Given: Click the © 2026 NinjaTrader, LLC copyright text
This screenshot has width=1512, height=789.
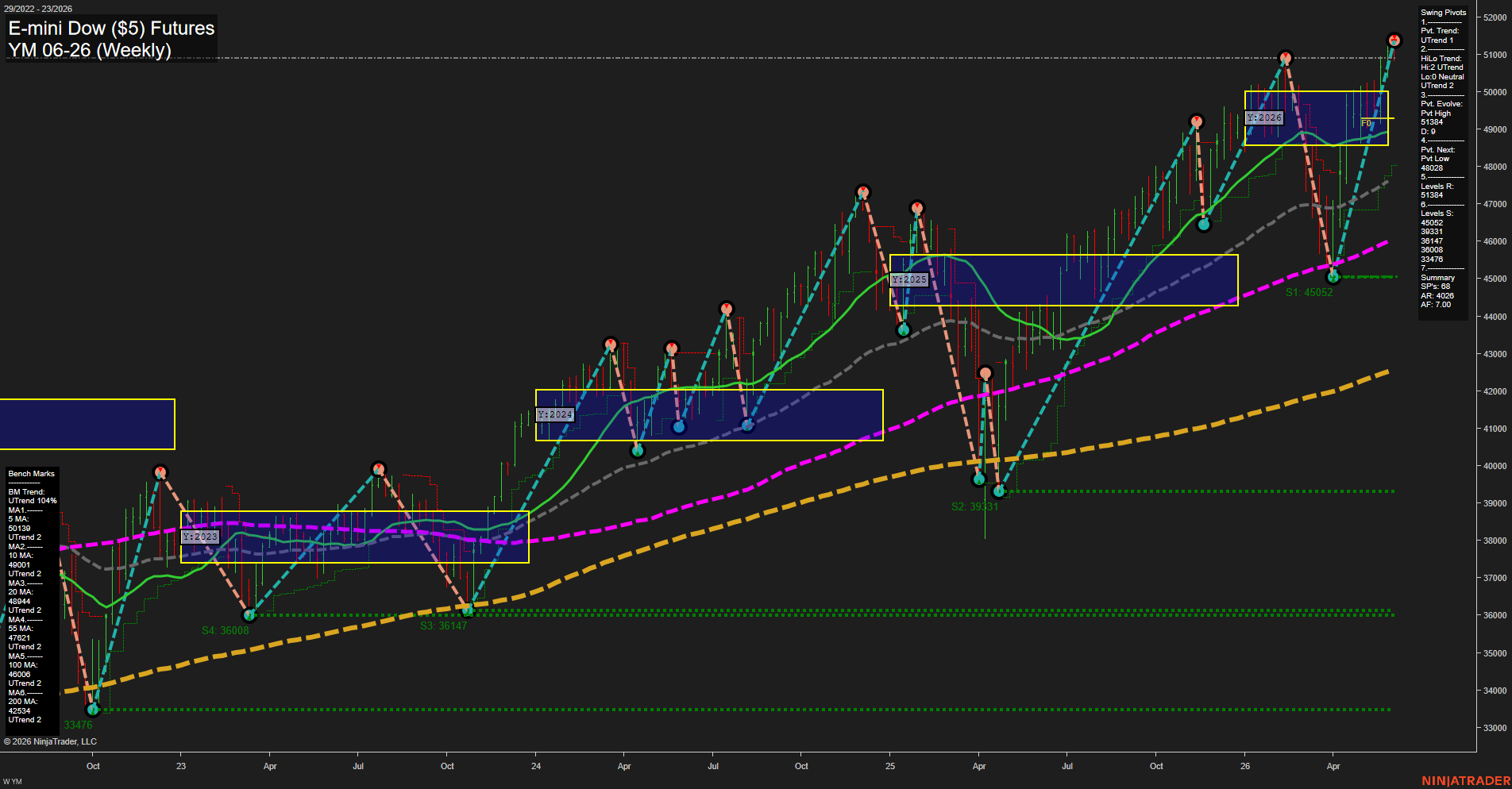Looking at the screenshot, I should click(x=50, y=741).
